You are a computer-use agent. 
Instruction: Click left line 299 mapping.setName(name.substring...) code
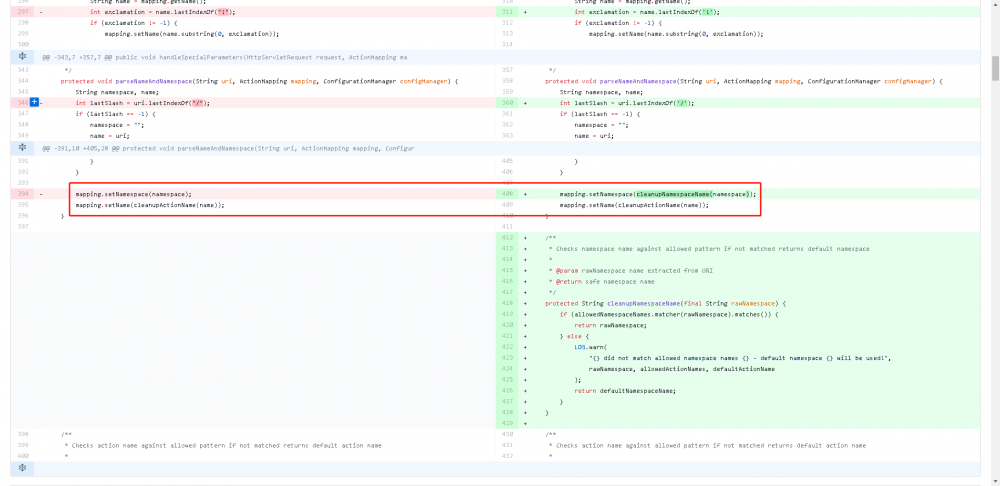(x=192, y=34)
